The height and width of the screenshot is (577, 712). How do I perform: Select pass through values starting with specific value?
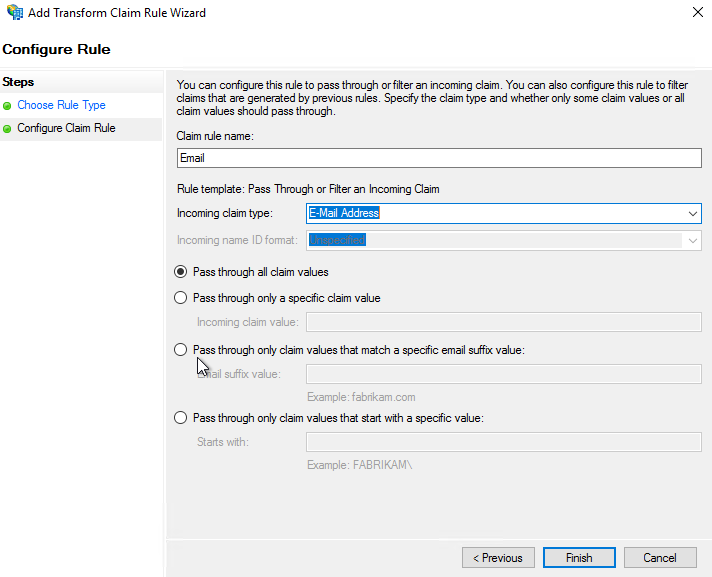pos(181,418)
